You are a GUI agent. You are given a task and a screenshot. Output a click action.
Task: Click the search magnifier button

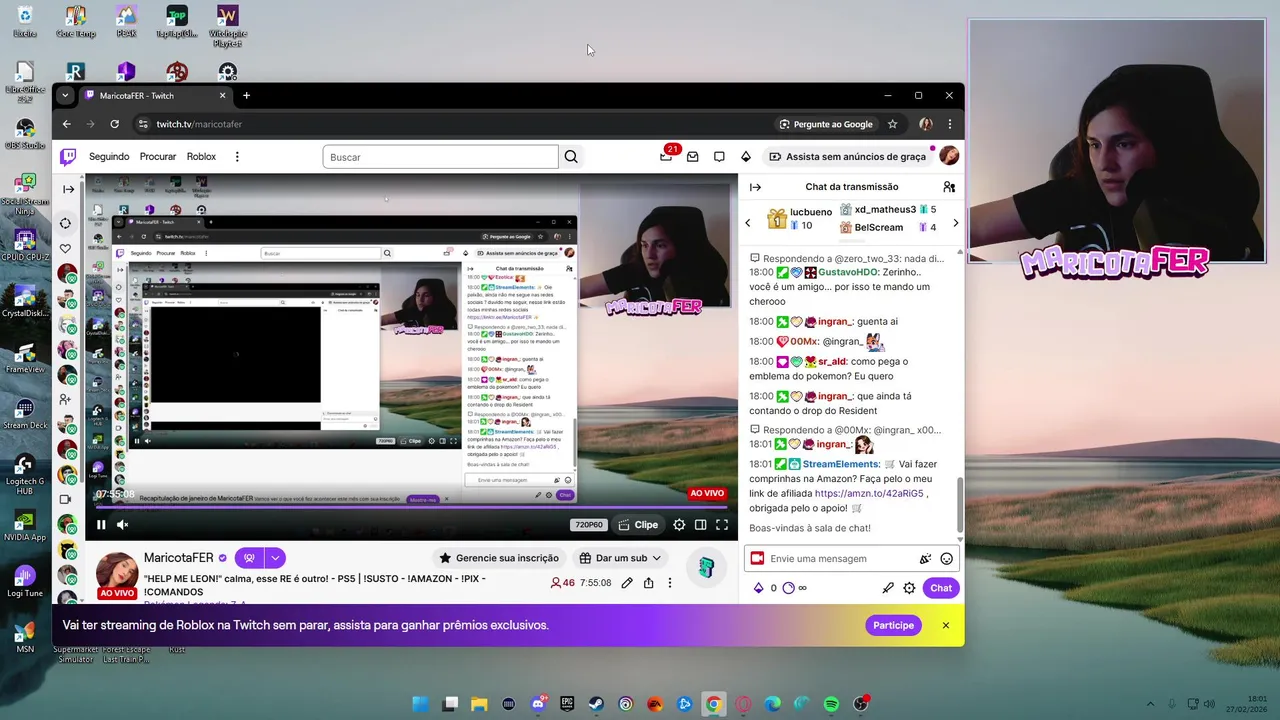[x=571, y=157]
